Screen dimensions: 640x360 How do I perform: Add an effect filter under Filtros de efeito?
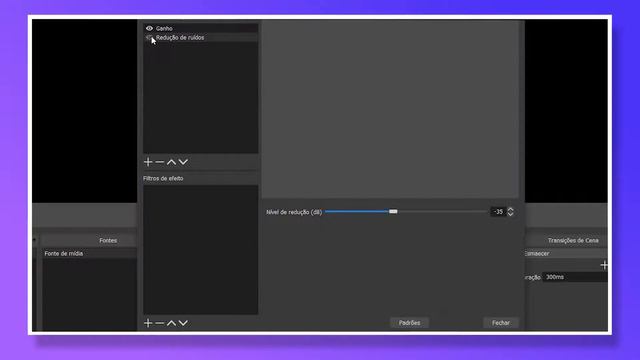(148, 323)
